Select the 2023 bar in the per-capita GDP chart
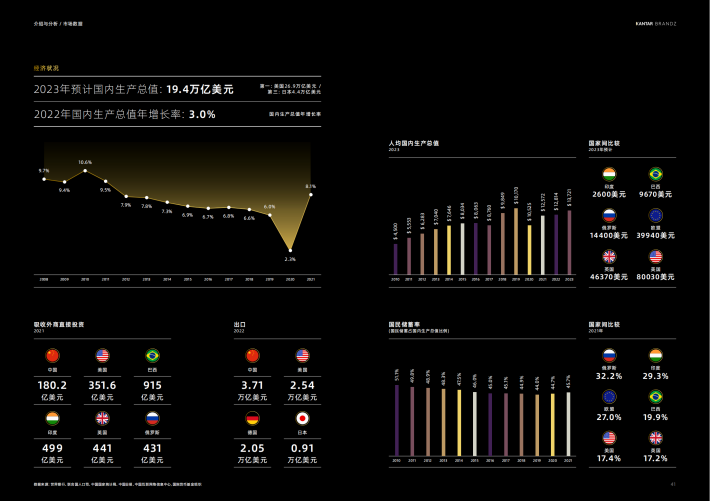The width and height of the screenshot is (710, 501). [x=568, y=242]
